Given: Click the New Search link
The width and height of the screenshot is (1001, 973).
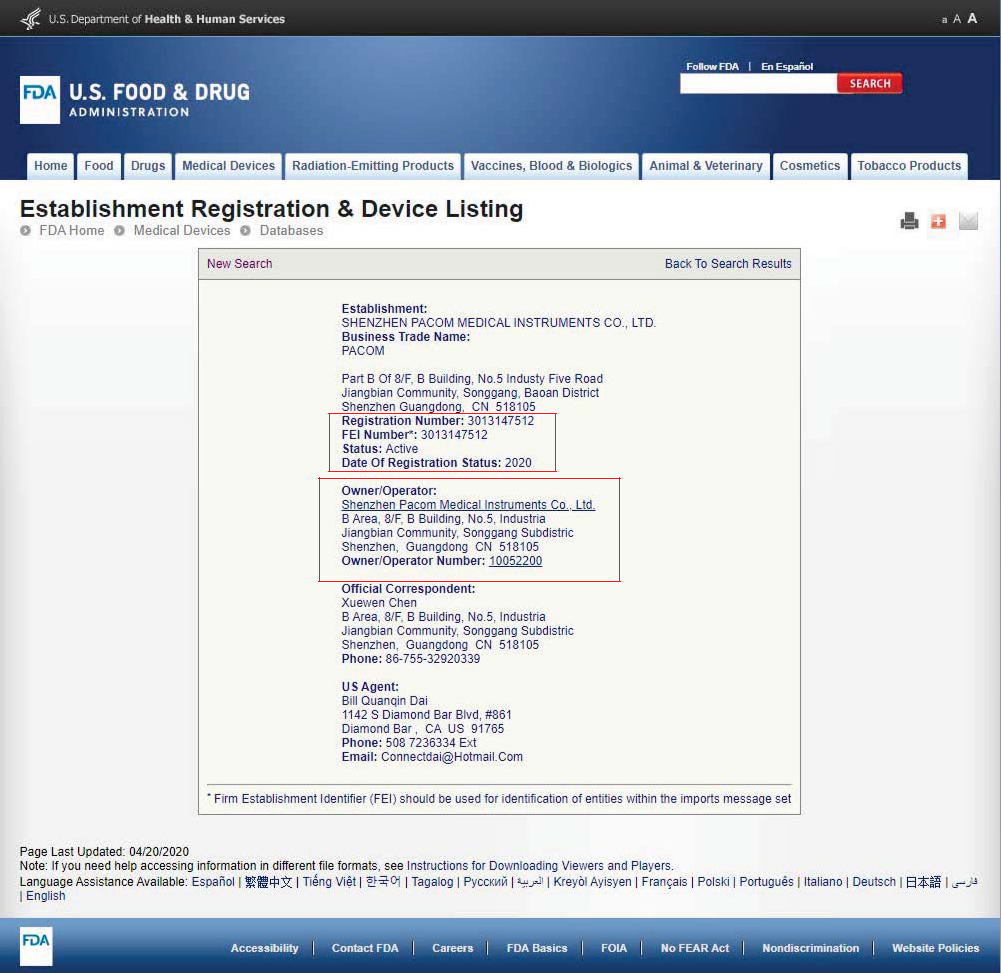Looking at the screenshot, I should coord(239,264).
